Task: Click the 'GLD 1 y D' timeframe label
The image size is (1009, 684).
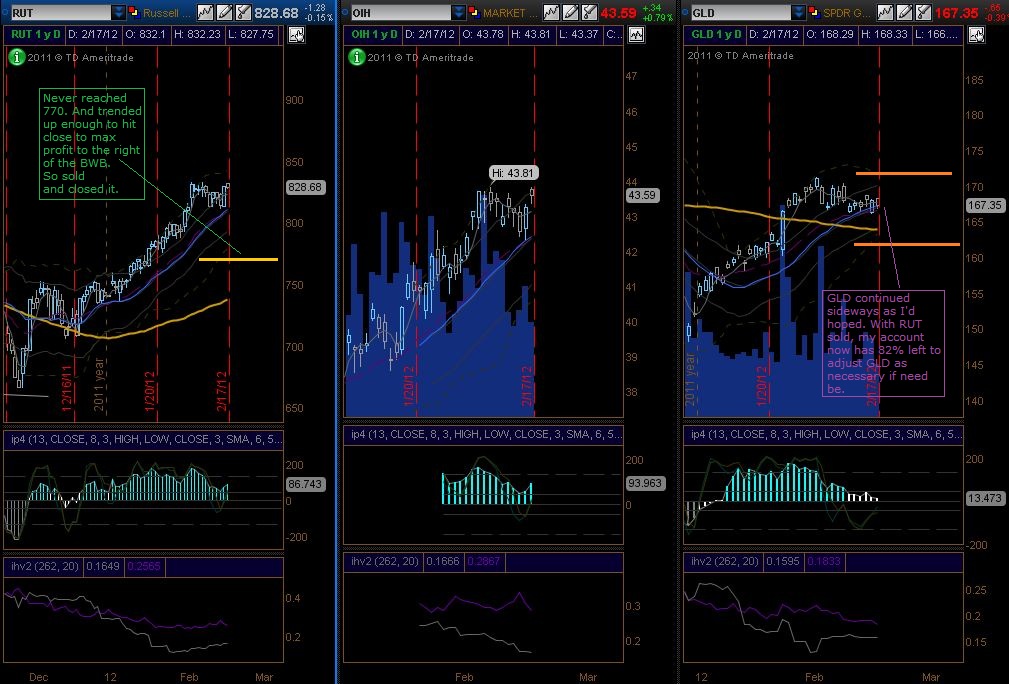Action: click(716, 34)
